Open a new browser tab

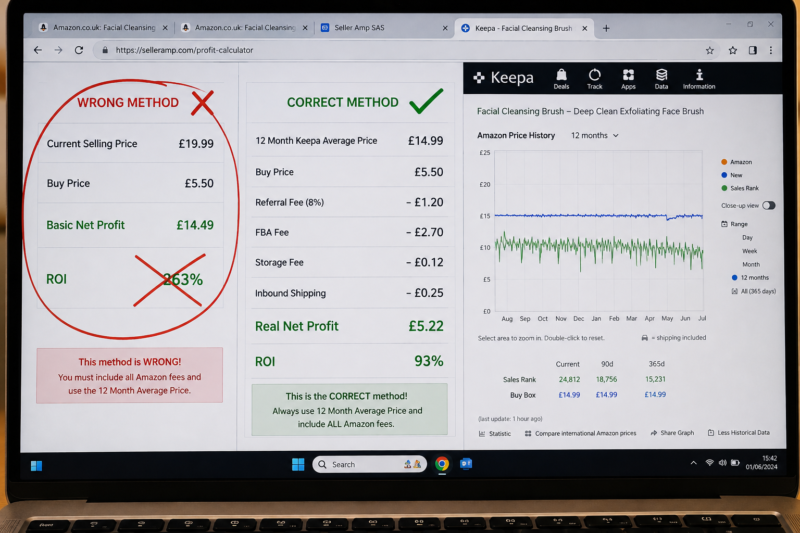(x=606, y=28)
